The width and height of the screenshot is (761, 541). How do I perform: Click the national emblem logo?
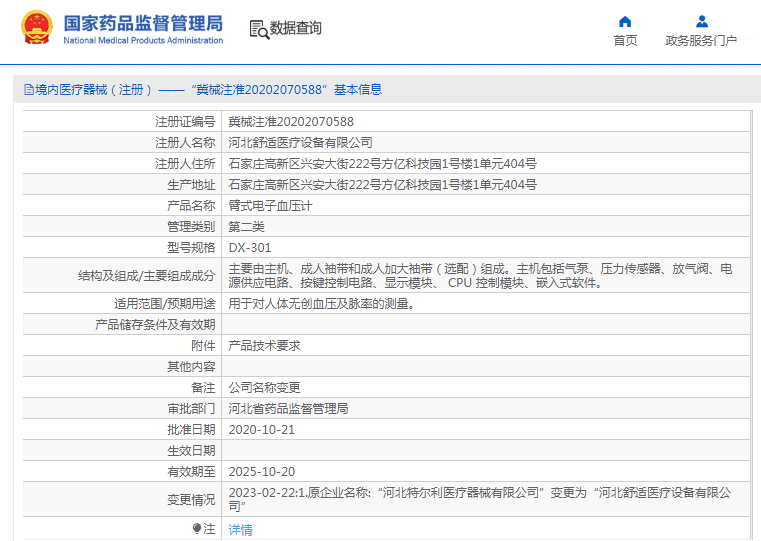(36, 28)
